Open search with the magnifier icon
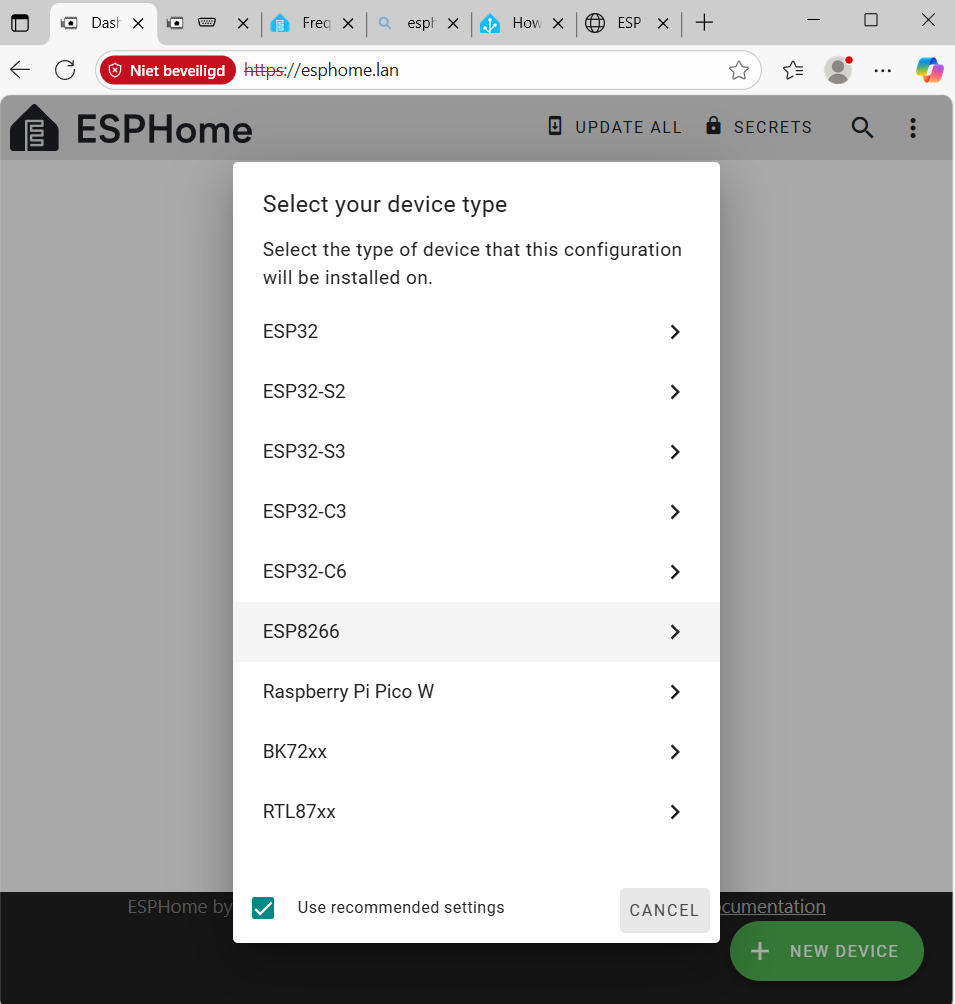The width and height of the screenshot is (955, 1004). pyautogui.click(x=862, y=128)
